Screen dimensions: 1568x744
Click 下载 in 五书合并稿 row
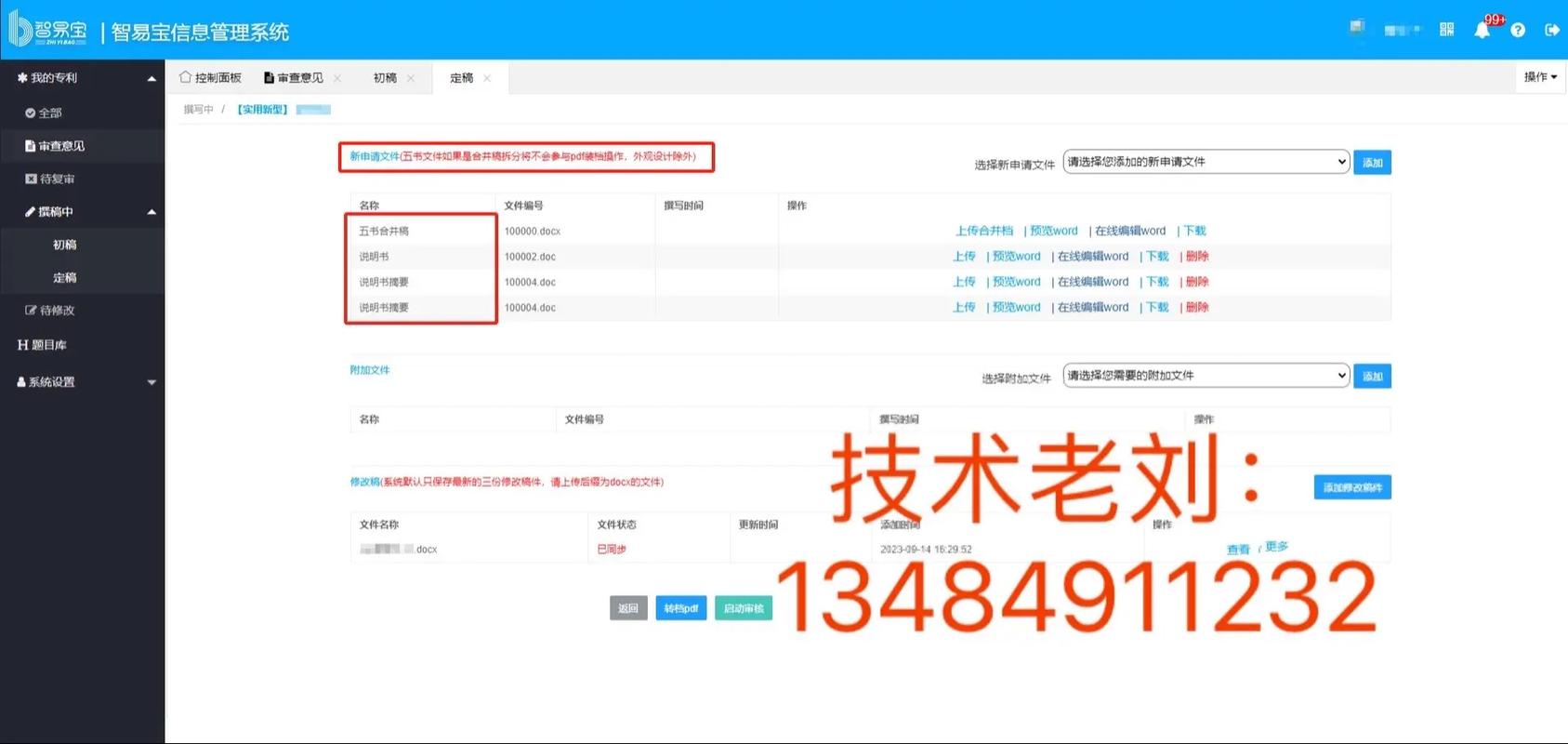coord(1194,231)
